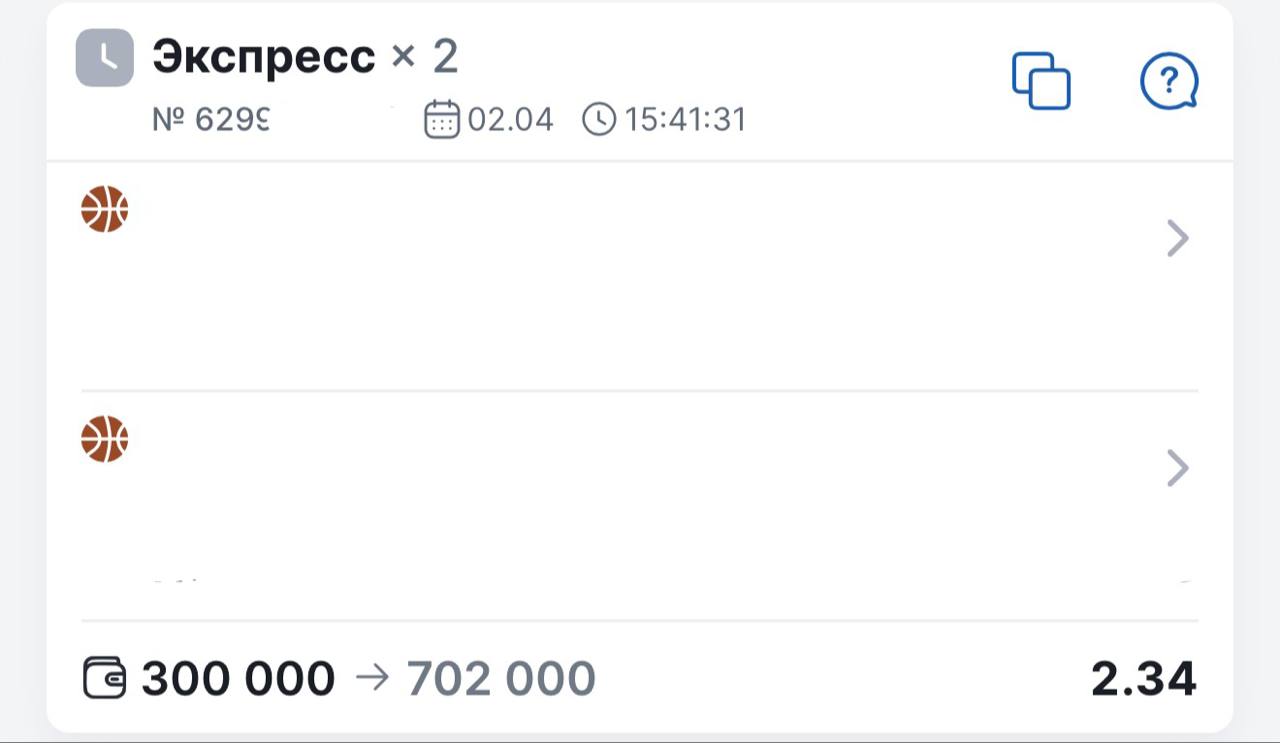The width and height of the screenshot is (1280, 743).
Task: Click the Экспресс bet title
Action: coord(264,58)
